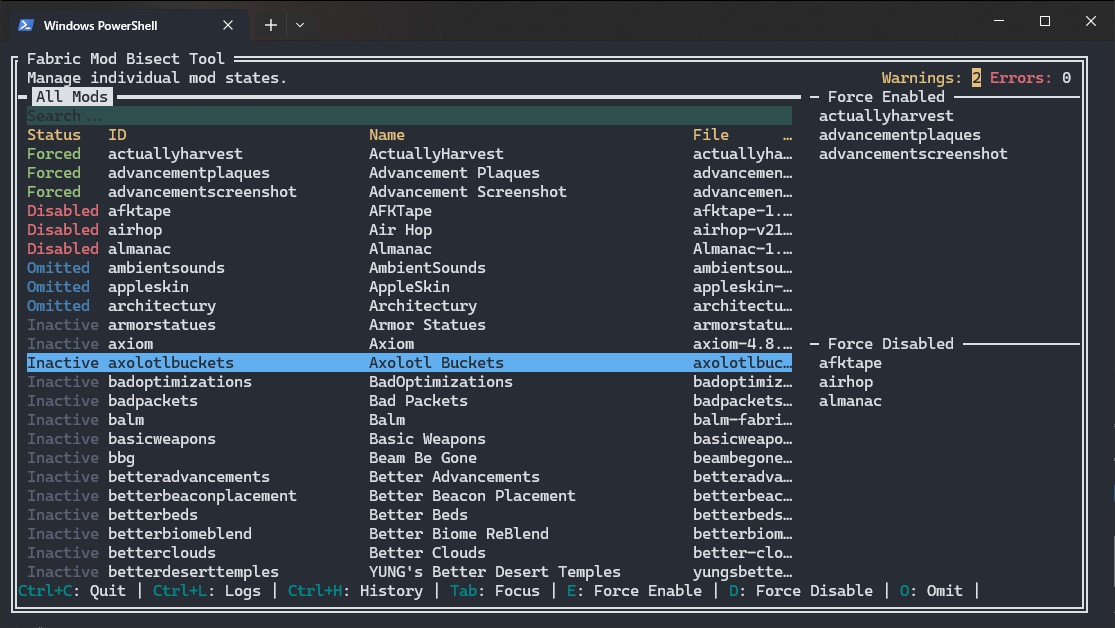
Task: Select the actuallyharvest mod row
Action: (x=409, y=154)
